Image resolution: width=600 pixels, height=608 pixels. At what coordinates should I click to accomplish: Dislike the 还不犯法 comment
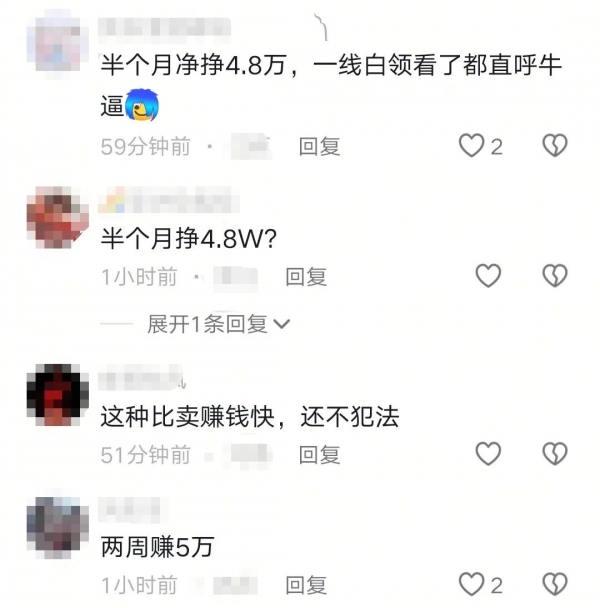click(x=555, y=453)
